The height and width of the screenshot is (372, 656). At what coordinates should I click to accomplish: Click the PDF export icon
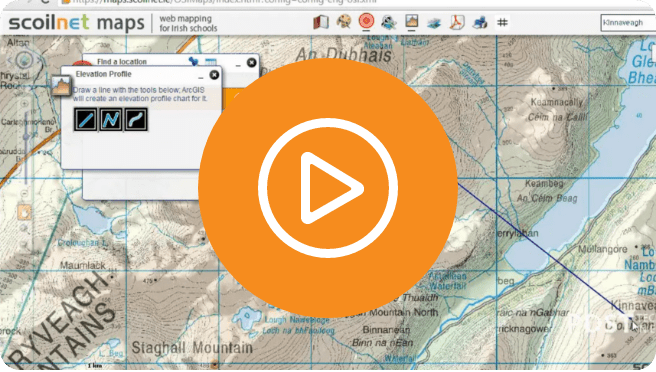(x=457, y=22)
